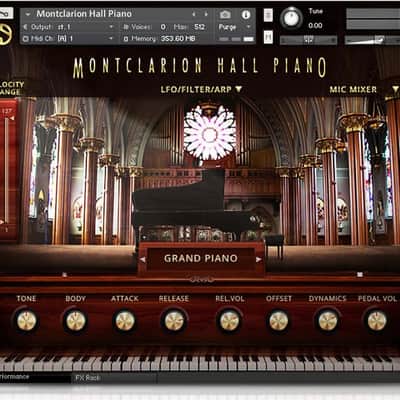
Task: Open instrument edit wrench icon
Action: (6, 13)
